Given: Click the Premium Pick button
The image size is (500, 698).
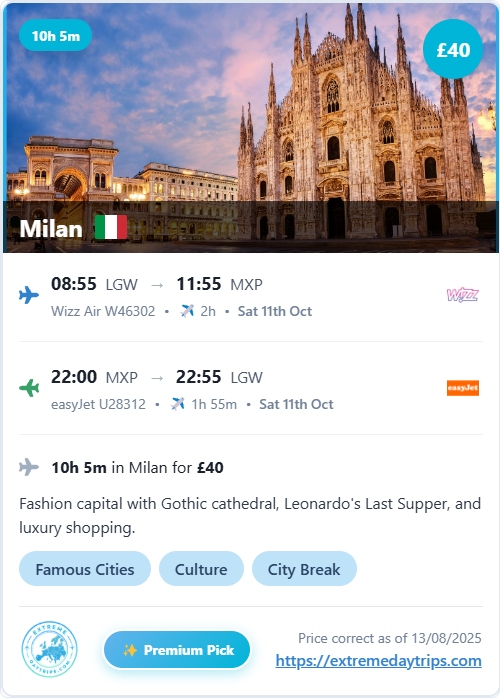Looking at the screenshot, I should [177, 649].
